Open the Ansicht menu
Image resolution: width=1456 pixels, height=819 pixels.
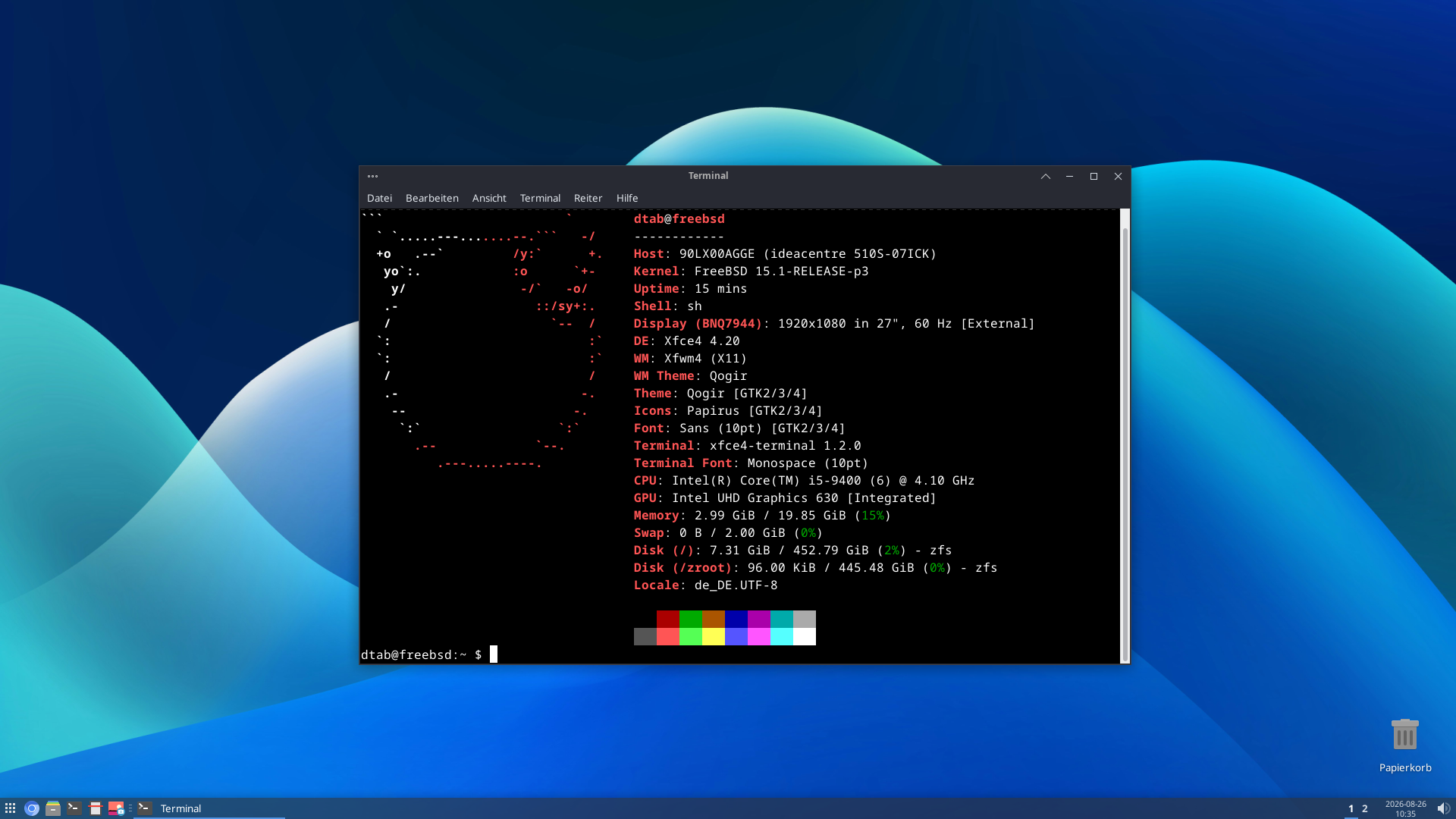(x=489, y=198)
